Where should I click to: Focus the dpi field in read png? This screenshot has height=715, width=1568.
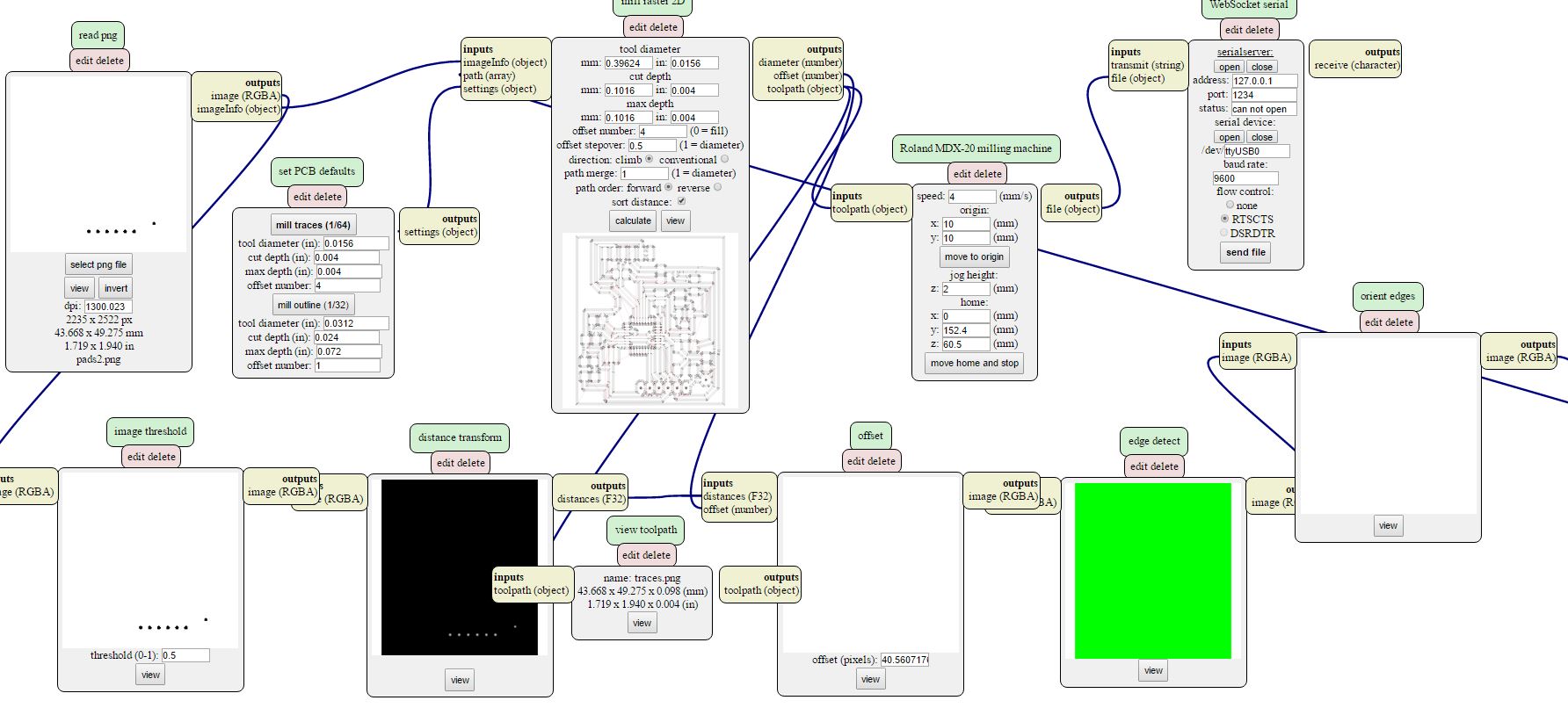click(107, 307)
